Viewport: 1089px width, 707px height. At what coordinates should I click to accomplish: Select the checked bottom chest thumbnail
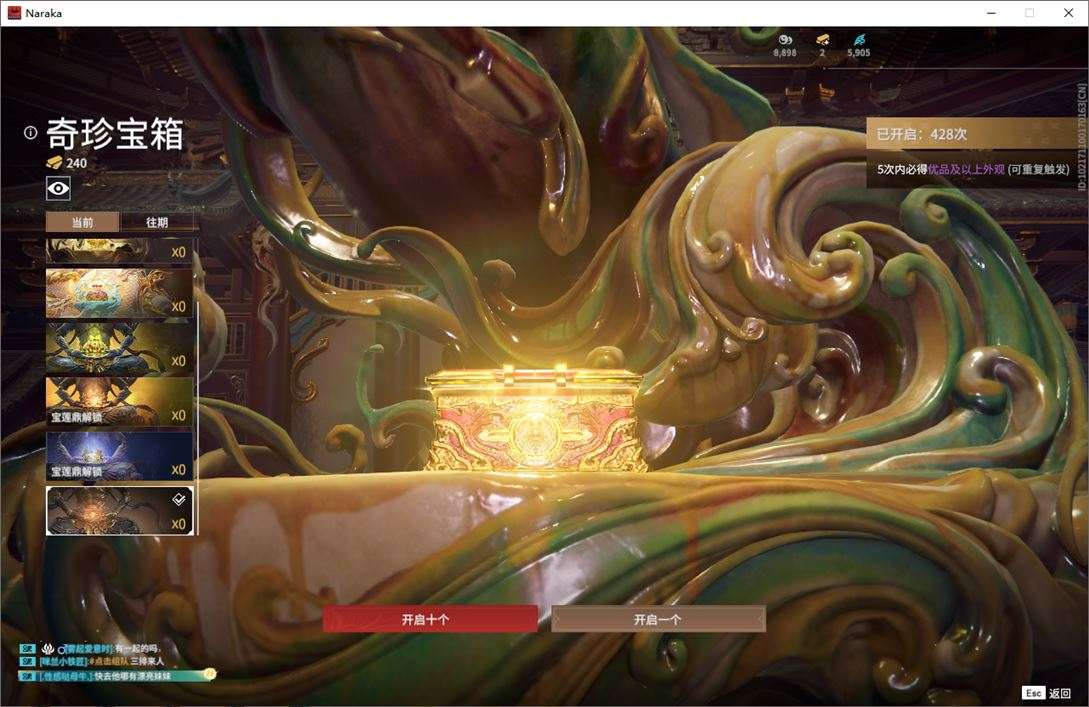[x=119, y=510]
